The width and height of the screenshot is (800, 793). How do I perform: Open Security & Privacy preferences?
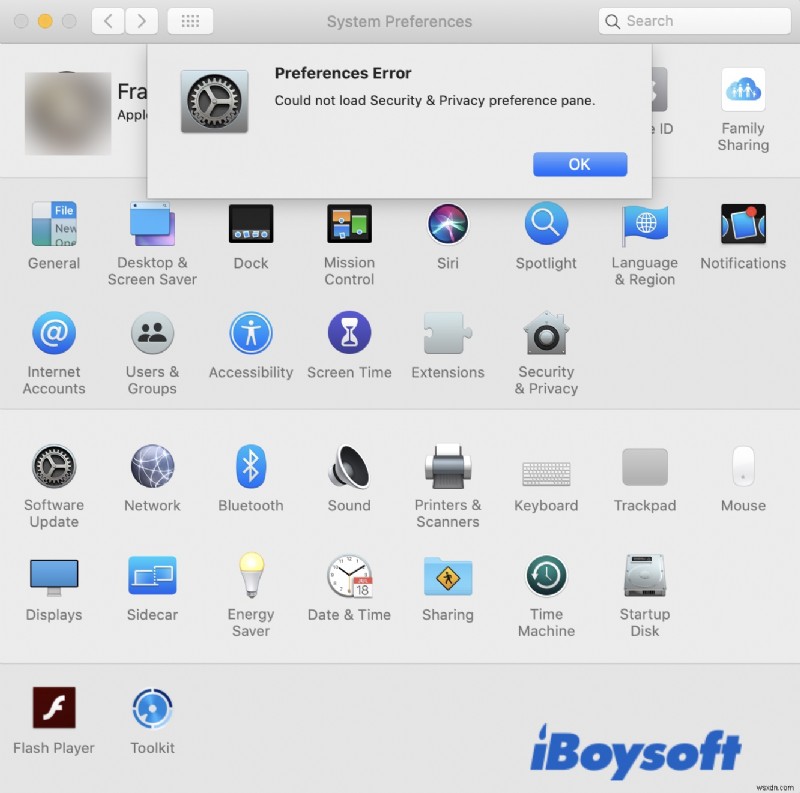(545, 331)
